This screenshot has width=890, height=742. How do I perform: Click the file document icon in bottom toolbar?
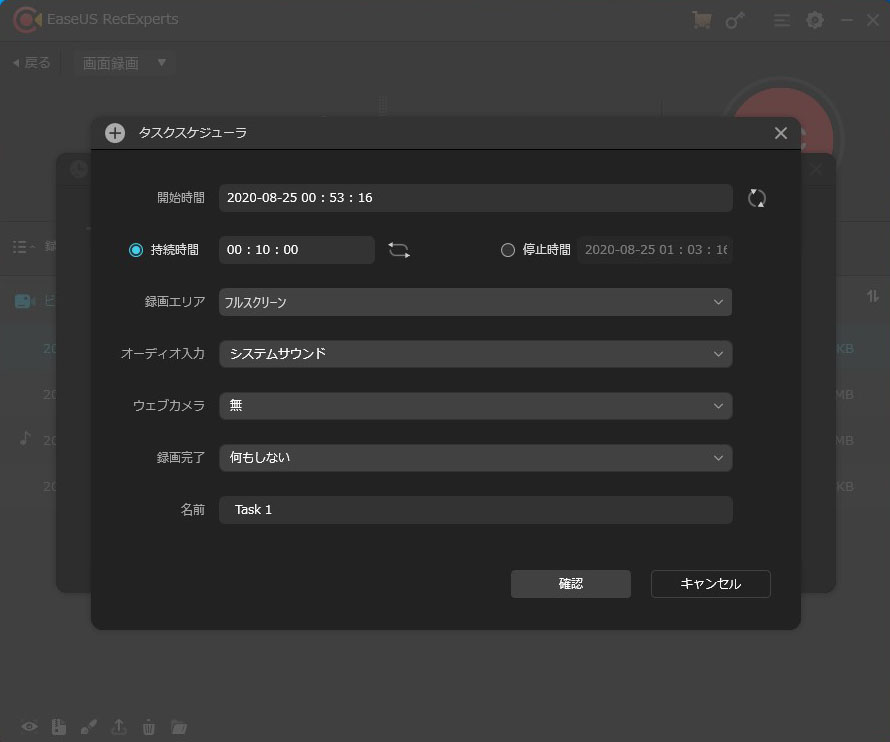pos(59,727)
